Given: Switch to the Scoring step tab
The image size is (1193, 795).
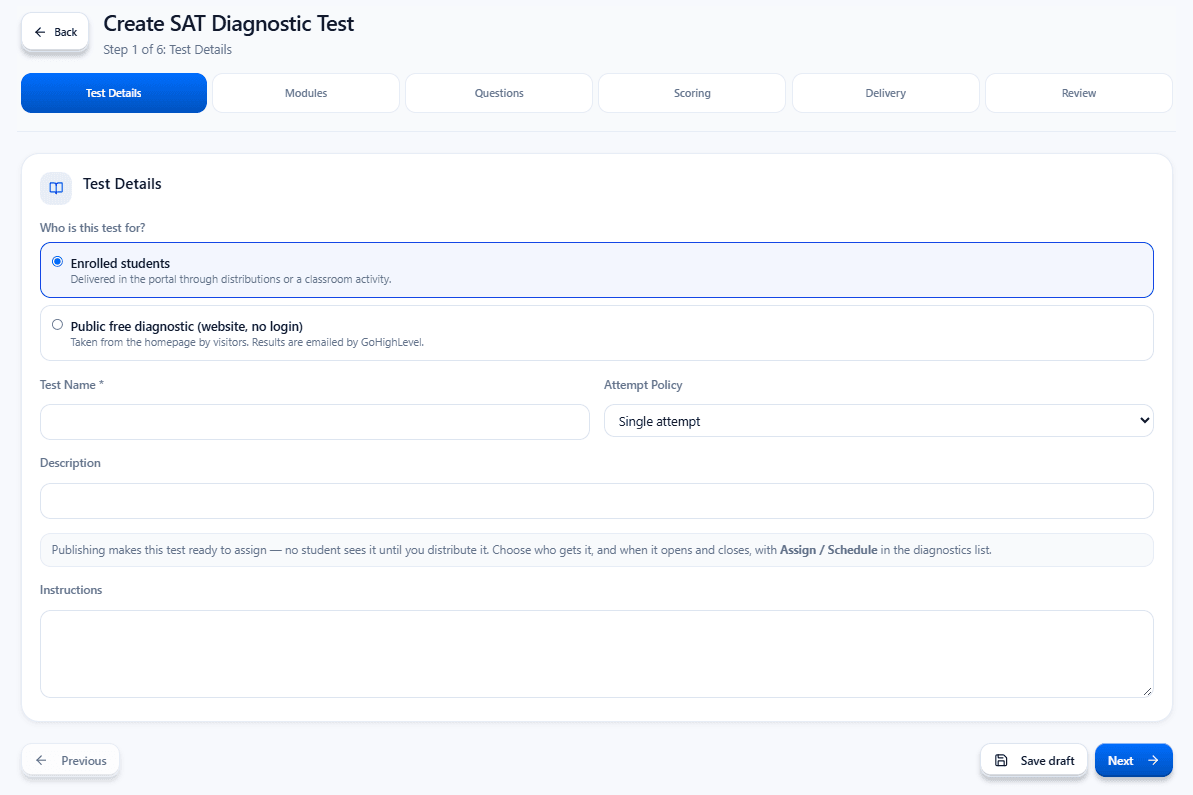Looking at the screenshot, I should point(692,93).
